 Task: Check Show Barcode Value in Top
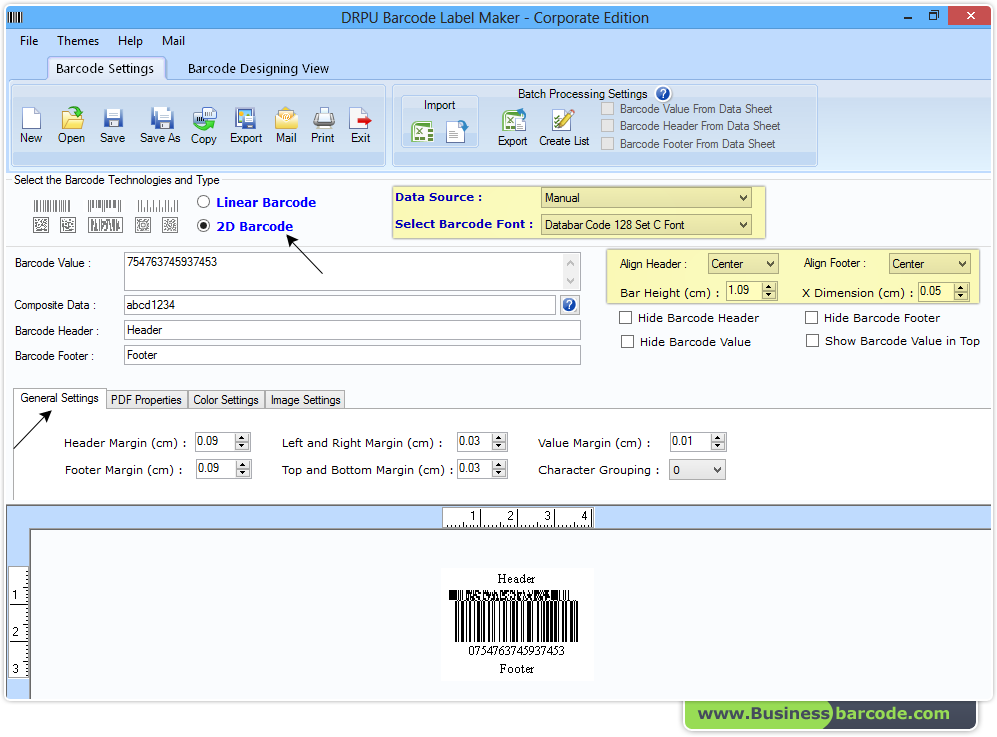click(812, 340)
